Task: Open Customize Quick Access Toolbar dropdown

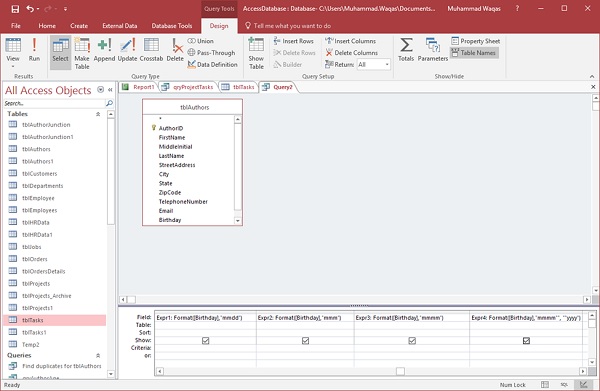Action: (x=65, y=8)
